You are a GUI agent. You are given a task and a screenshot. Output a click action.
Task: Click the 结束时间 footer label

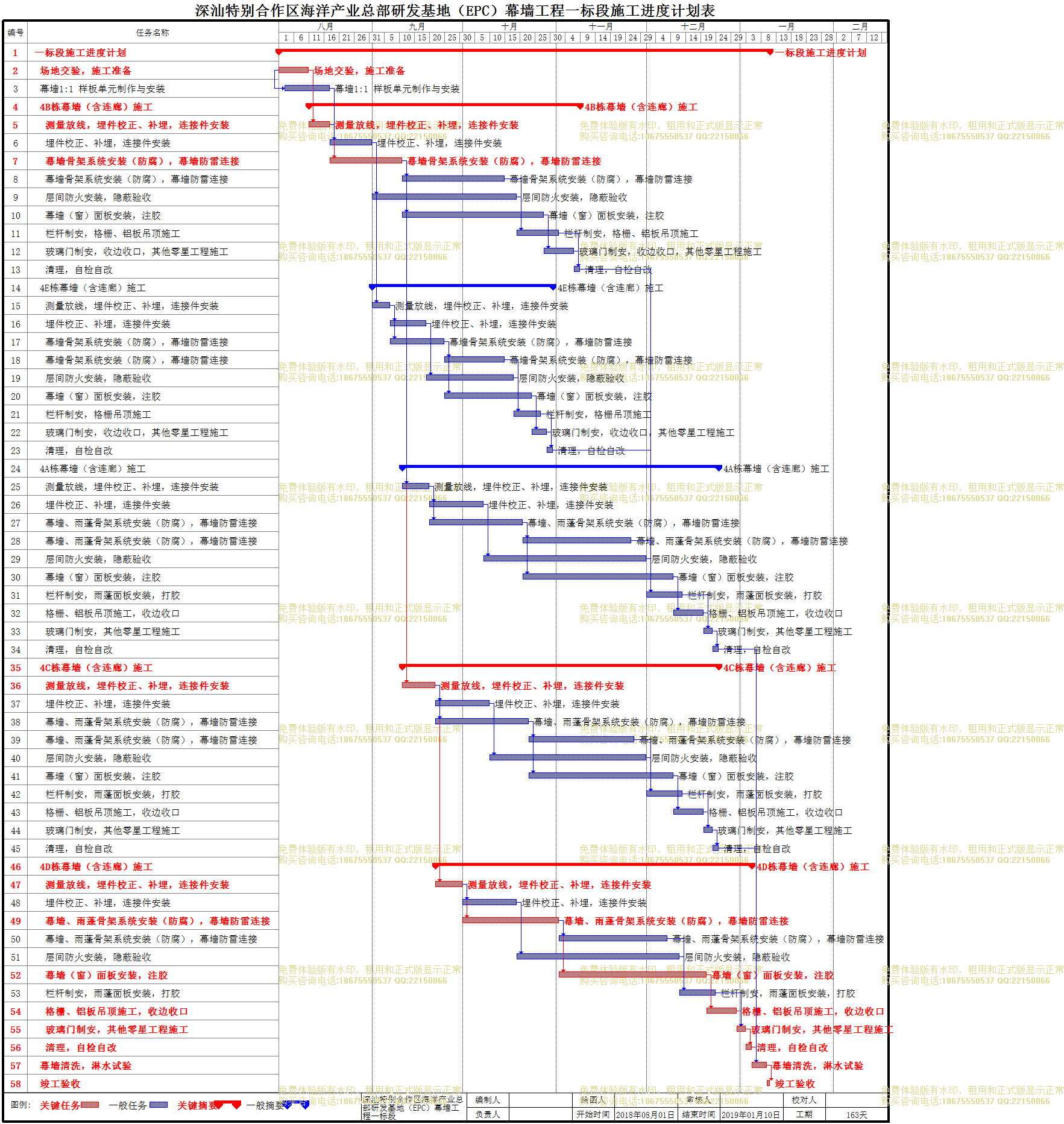click(699, 1114)
